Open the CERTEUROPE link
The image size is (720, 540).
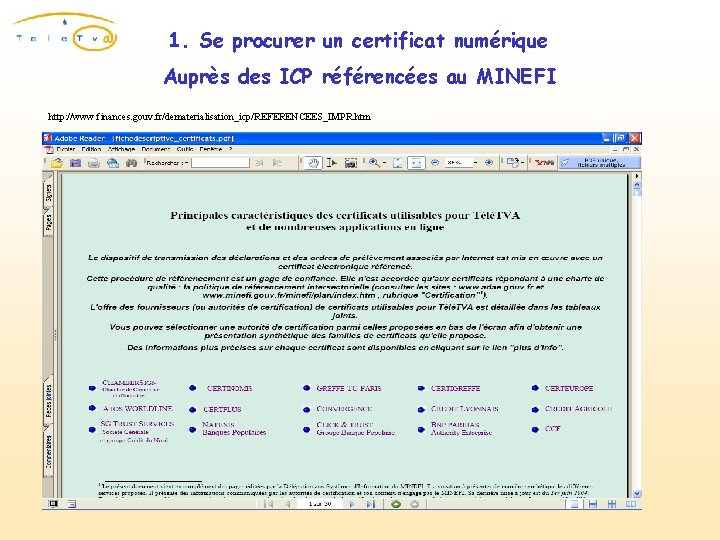(569, 388)
